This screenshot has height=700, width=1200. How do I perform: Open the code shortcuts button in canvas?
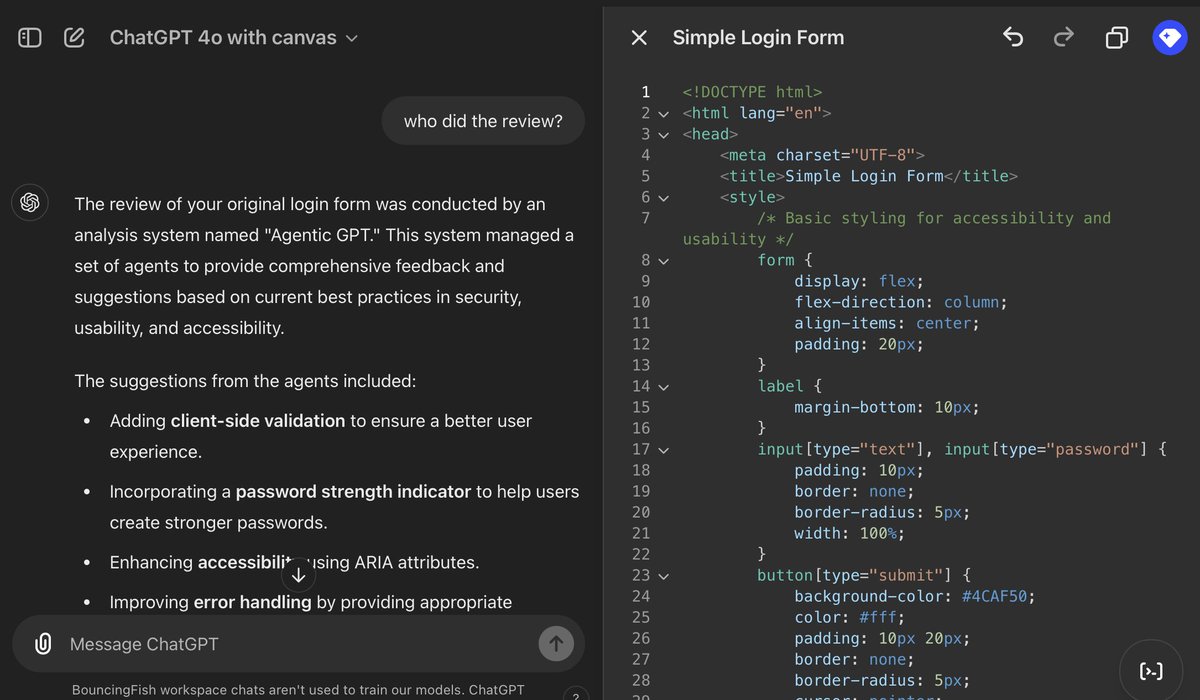pyautogui.click(x=1152, y=670)
